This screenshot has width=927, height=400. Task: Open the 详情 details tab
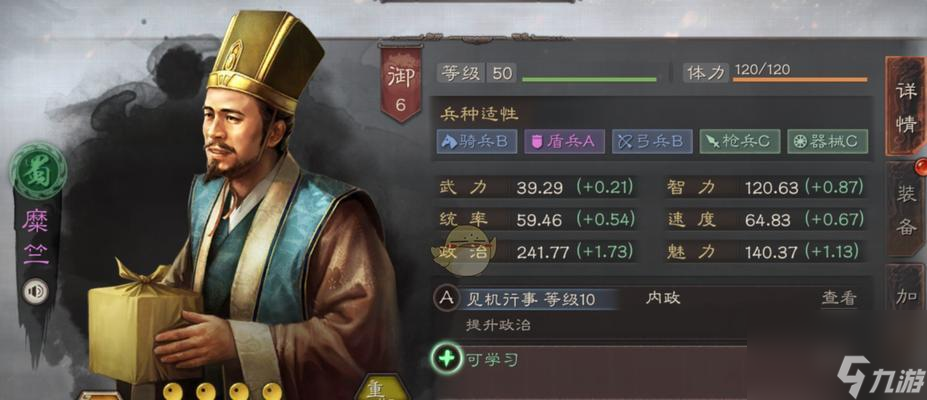pyautogui.click(x=905, y=108)
